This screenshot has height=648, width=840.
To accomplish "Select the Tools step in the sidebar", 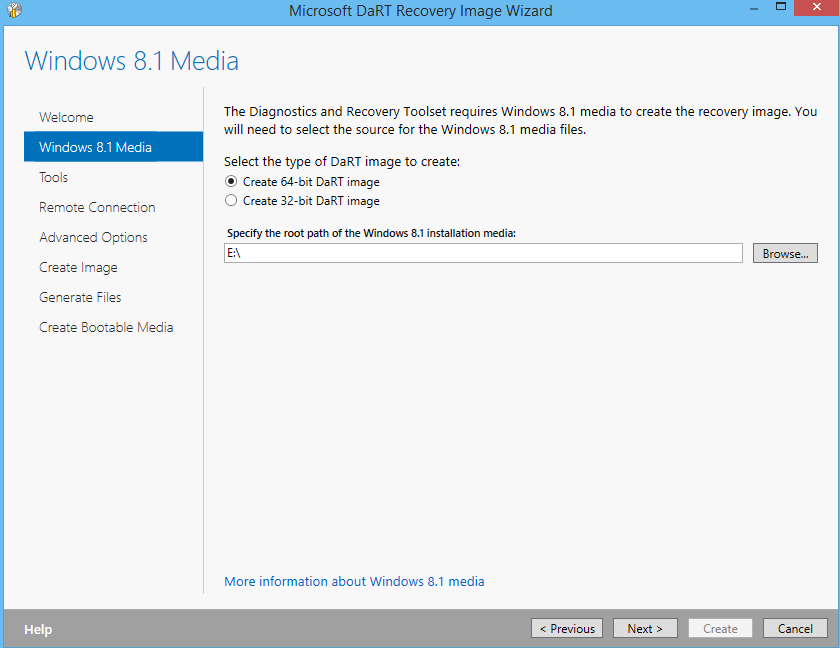I will pyautogui.click(x=53, y=177).
